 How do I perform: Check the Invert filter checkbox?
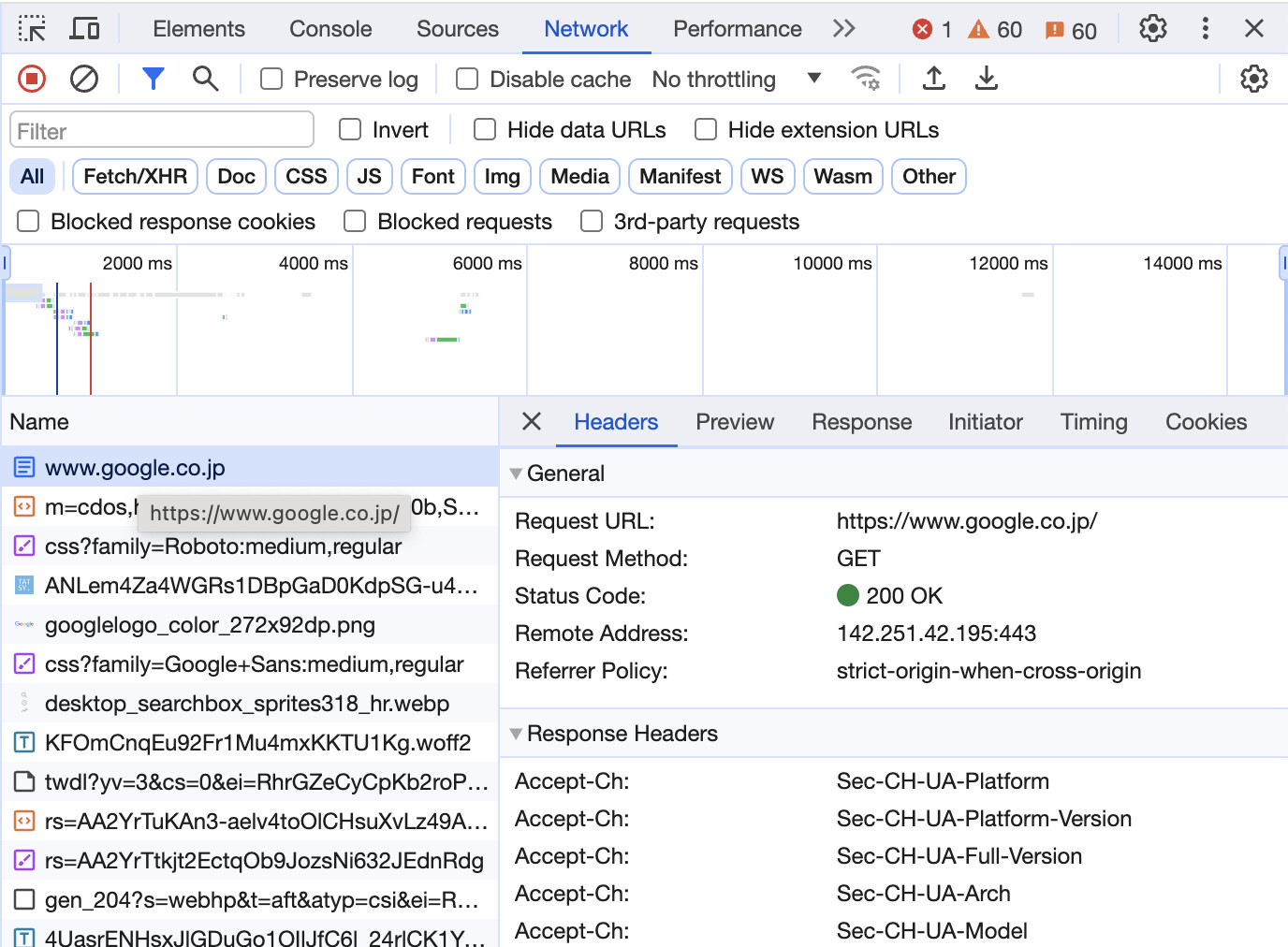350,130
